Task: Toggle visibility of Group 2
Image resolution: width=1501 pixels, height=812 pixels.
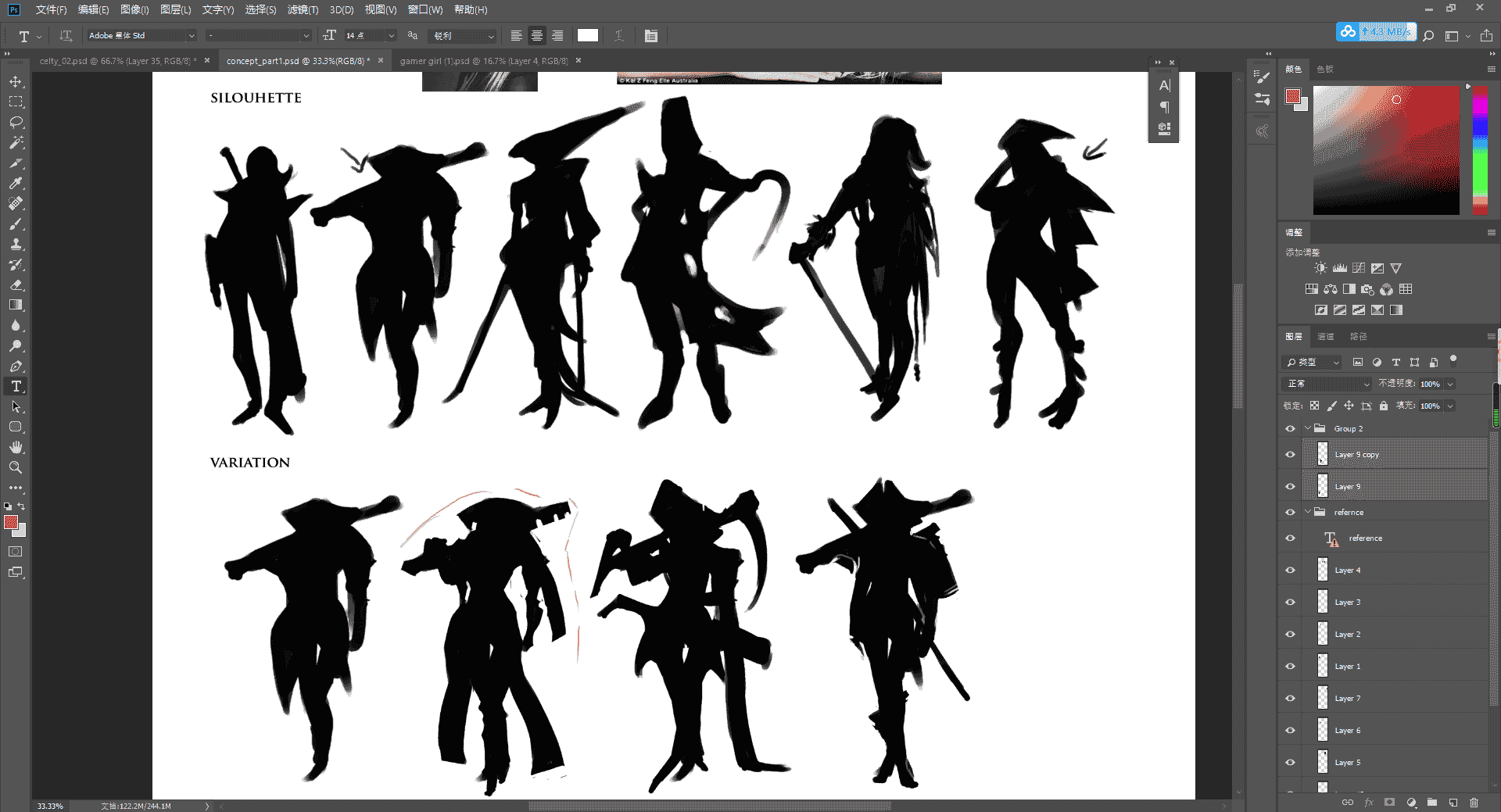Action: click(1290, 428)
